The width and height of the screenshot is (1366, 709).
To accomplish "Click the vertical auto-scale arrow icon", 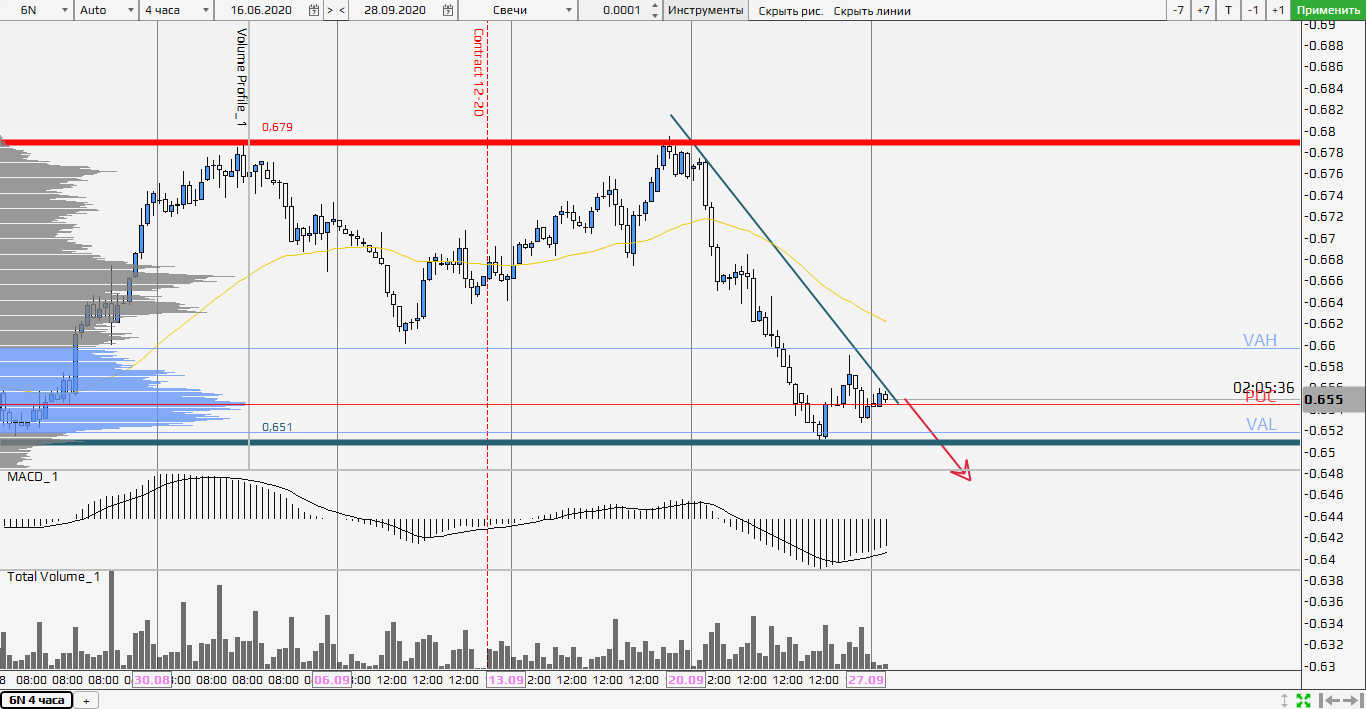I will click(1285, 700).
